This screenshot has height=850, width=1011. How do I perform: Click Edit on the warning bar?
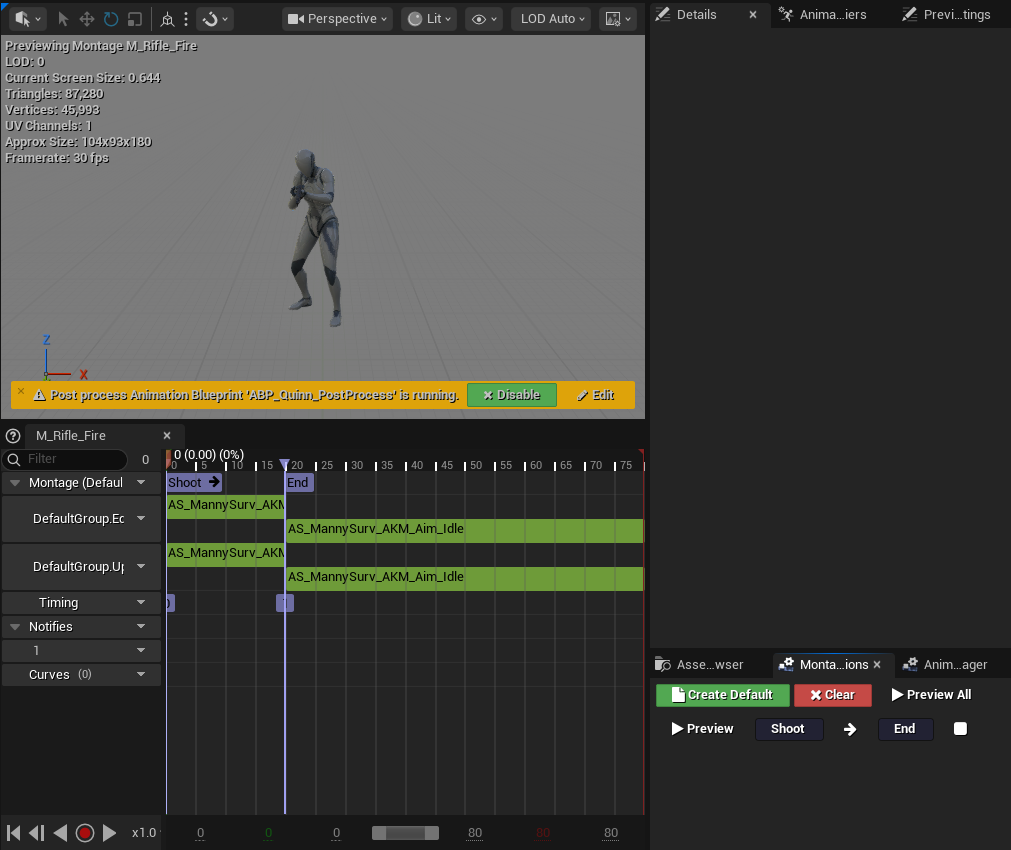(x=596, y=395)
